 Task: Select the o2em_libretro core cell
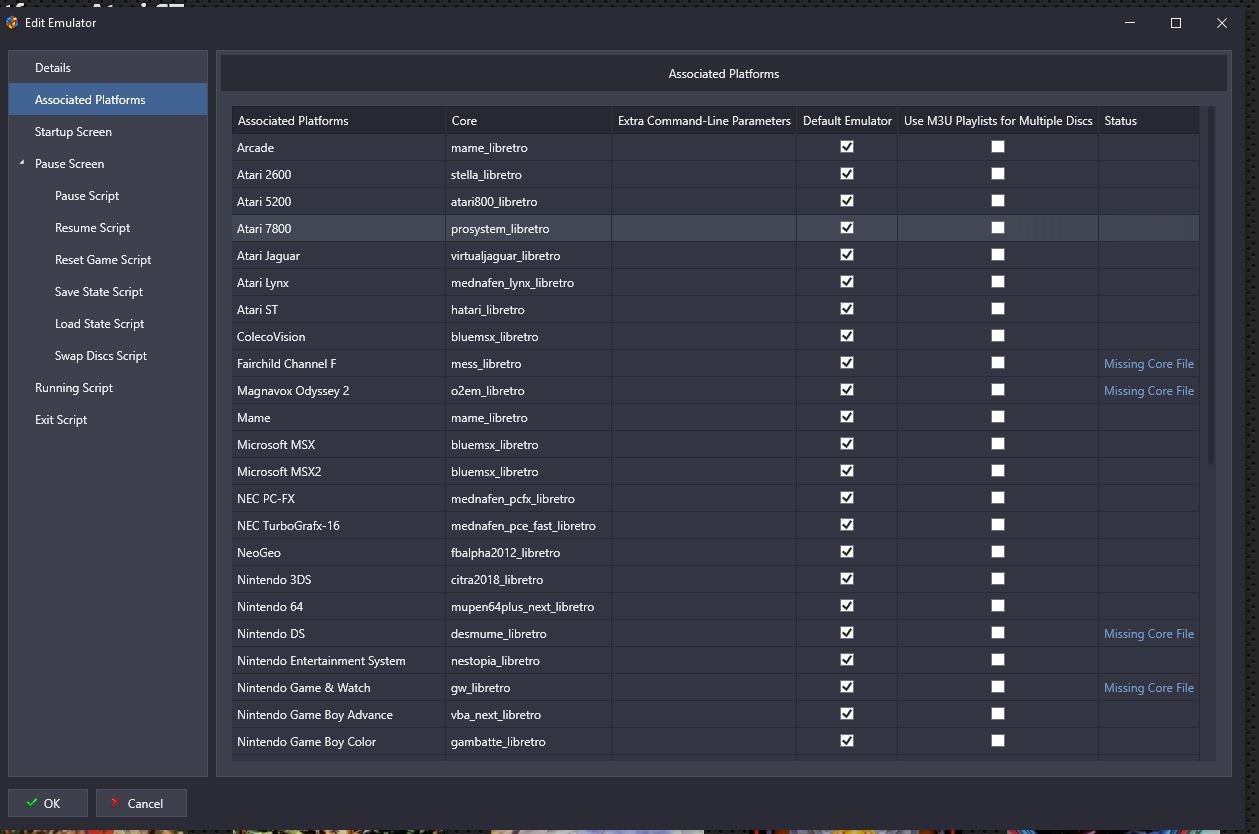coord(529,391)
